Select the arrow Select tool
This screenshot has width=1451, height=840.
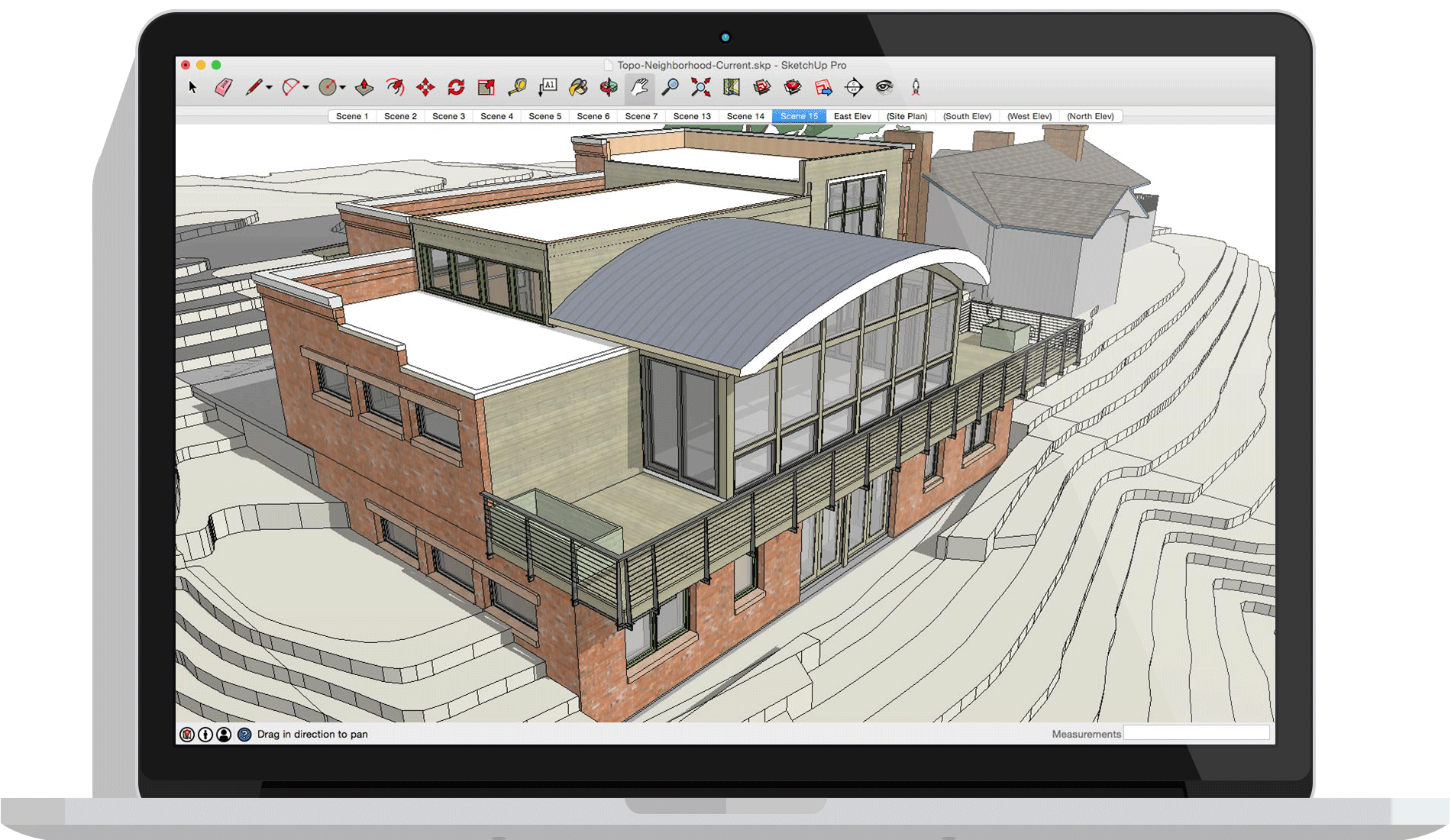(x=192, y=88)
